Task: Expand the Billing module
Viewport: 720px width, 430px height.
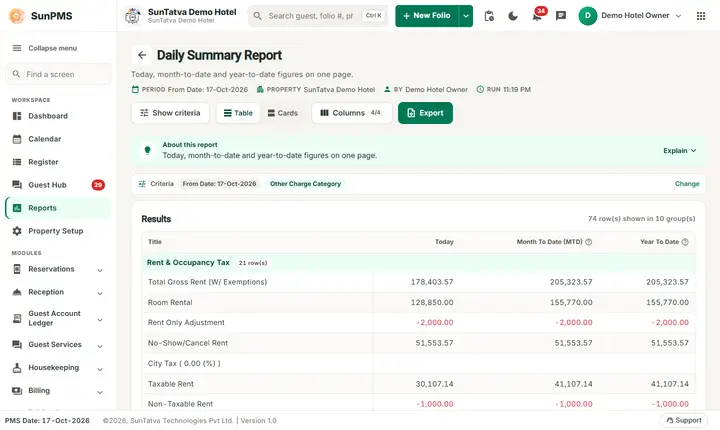Action: click(100, 392)
